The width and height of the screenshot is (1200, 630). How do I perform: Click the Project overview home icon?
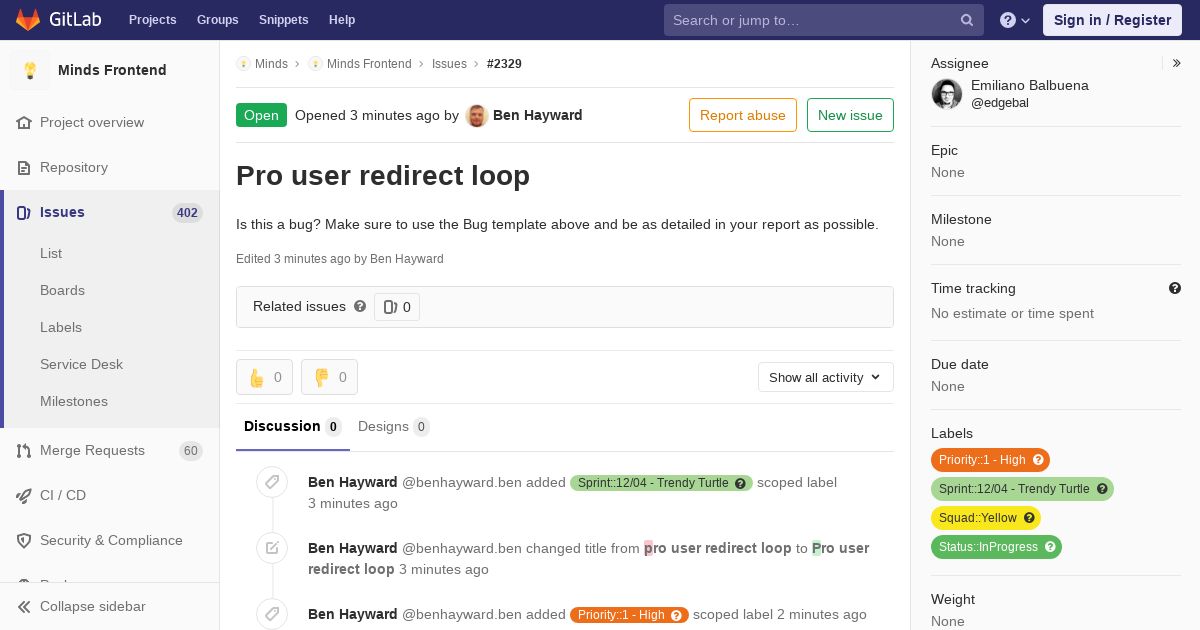tap(24, 122)
